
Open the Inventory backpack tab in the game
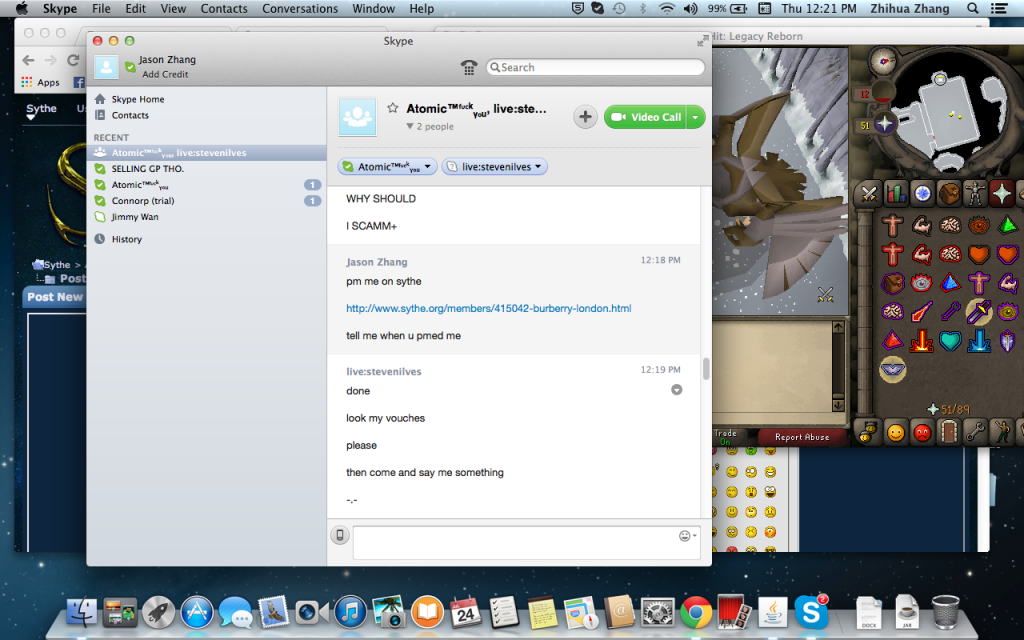click(x=949, y=194)
